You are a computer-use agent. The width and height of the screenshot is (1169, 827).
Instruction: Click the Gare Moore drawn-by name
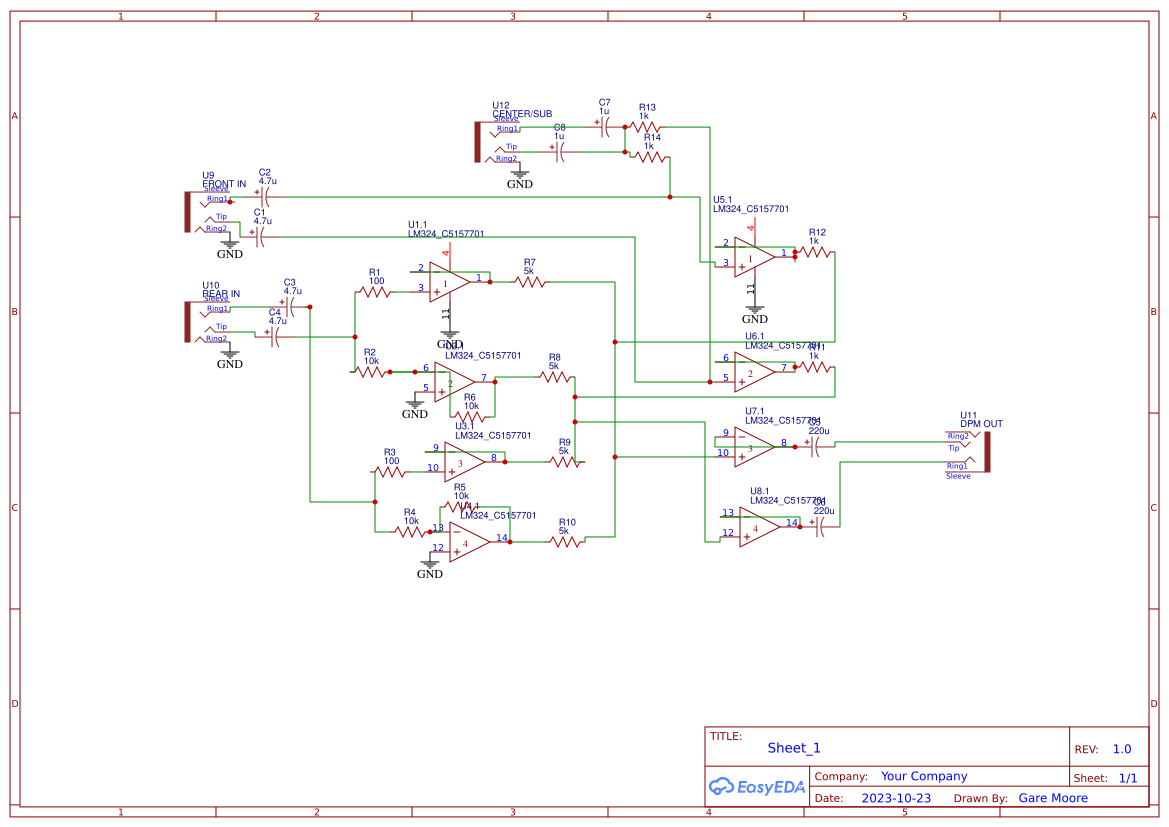1052,798
